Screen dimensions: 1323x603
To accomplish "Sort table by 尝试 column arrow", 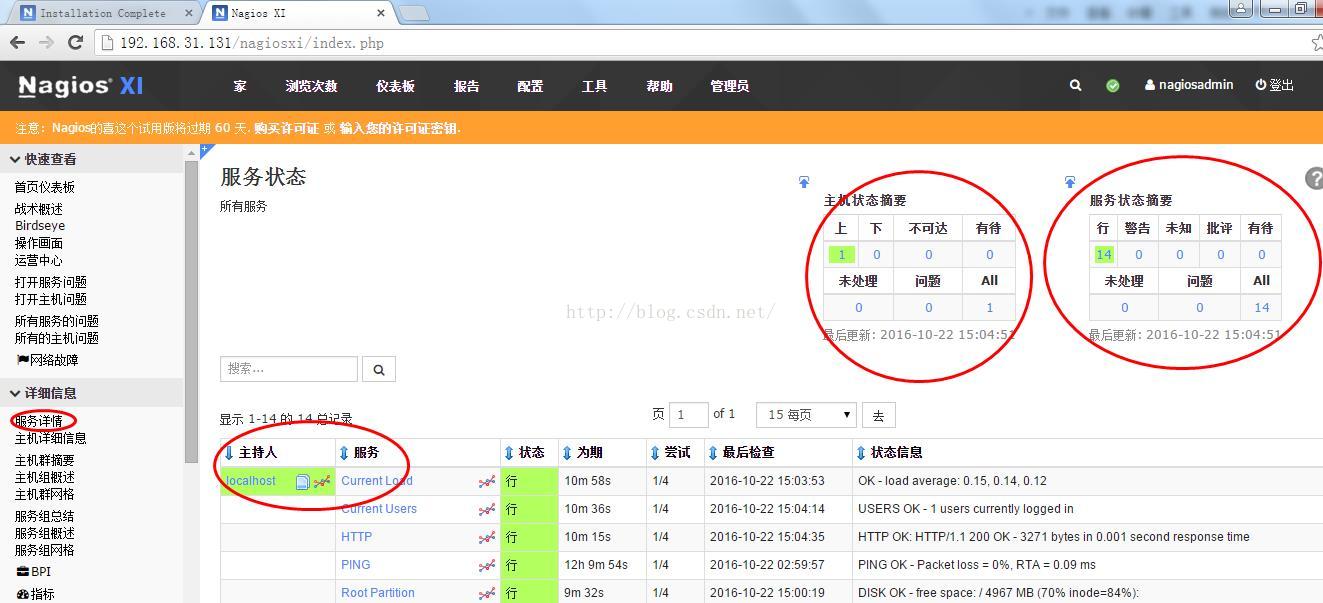I will point(655,452).
